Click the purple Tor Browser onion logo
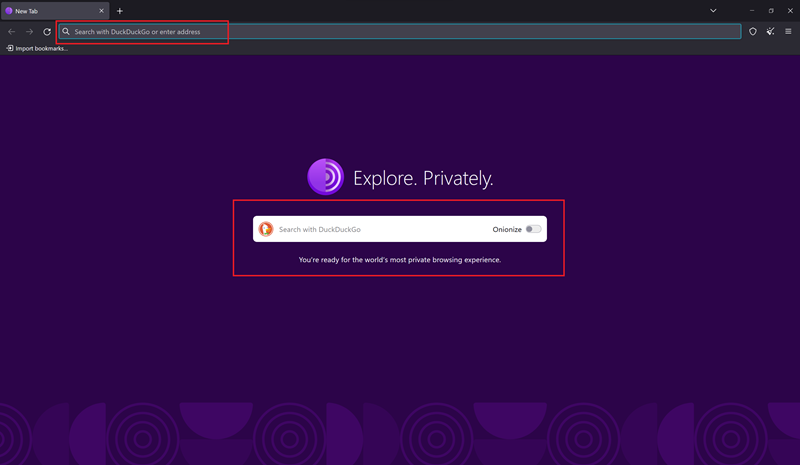800x465 pixels. [325, 177]
